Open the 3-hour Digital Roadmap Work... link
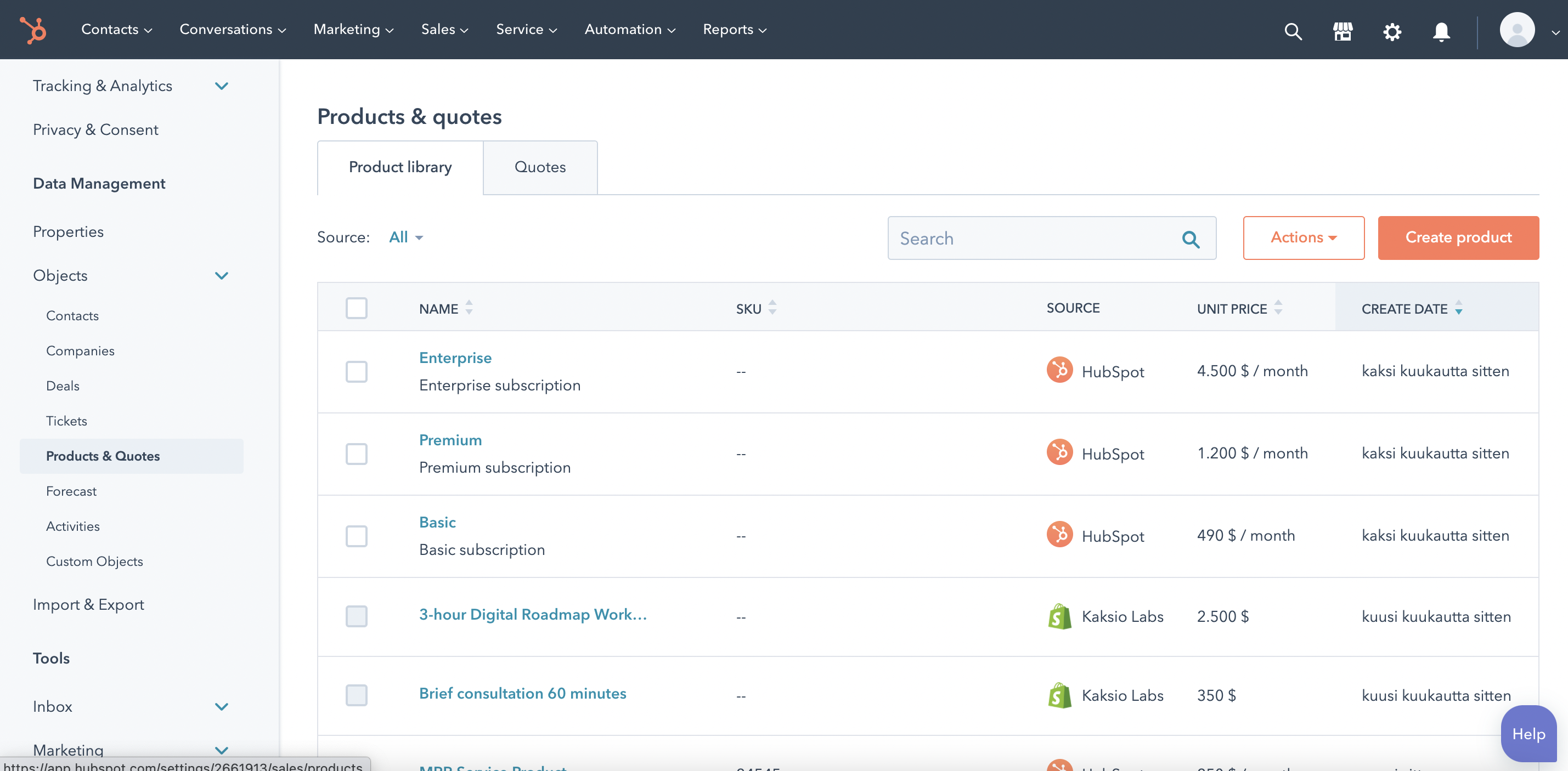The image size is (1568, 771). [533, 614]
